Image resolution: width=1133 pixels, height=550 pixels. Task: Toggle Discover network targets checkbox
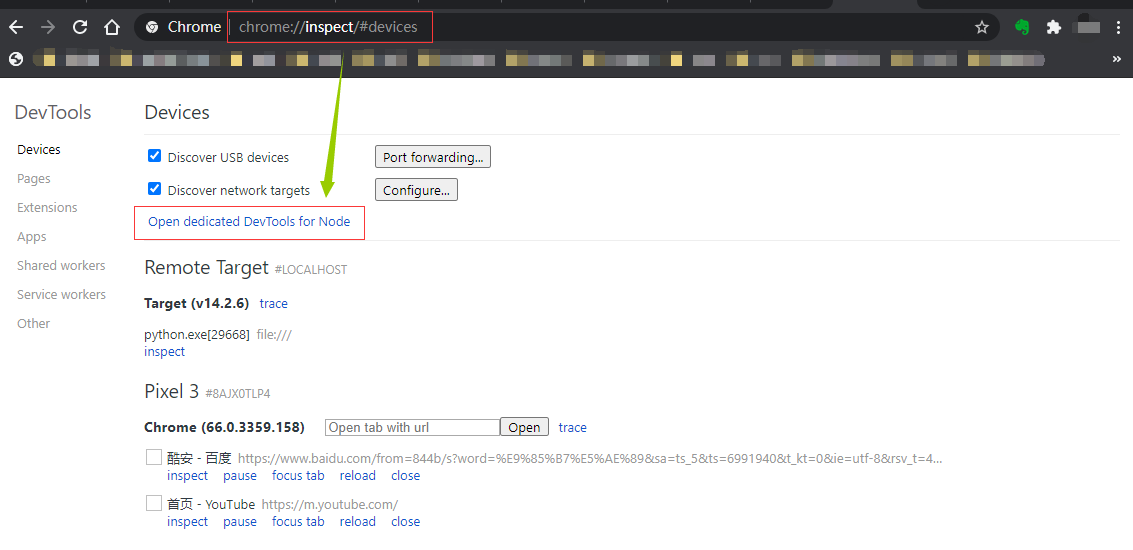tap(154, 189)
